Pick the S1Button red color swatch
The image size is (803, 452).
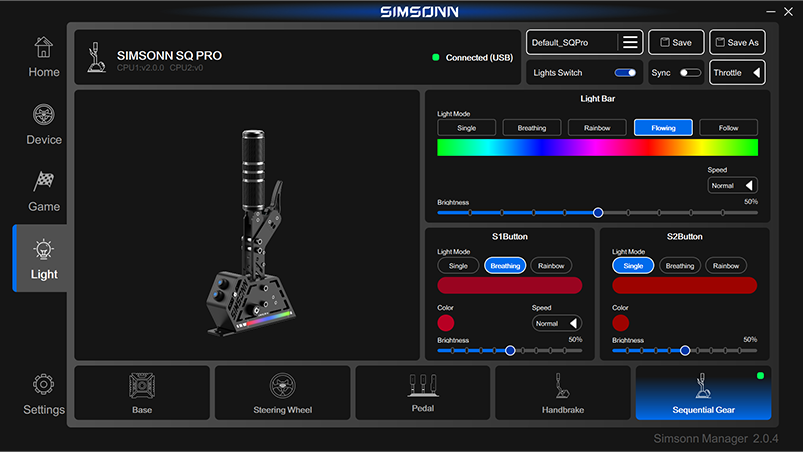(x=446, y=323)
